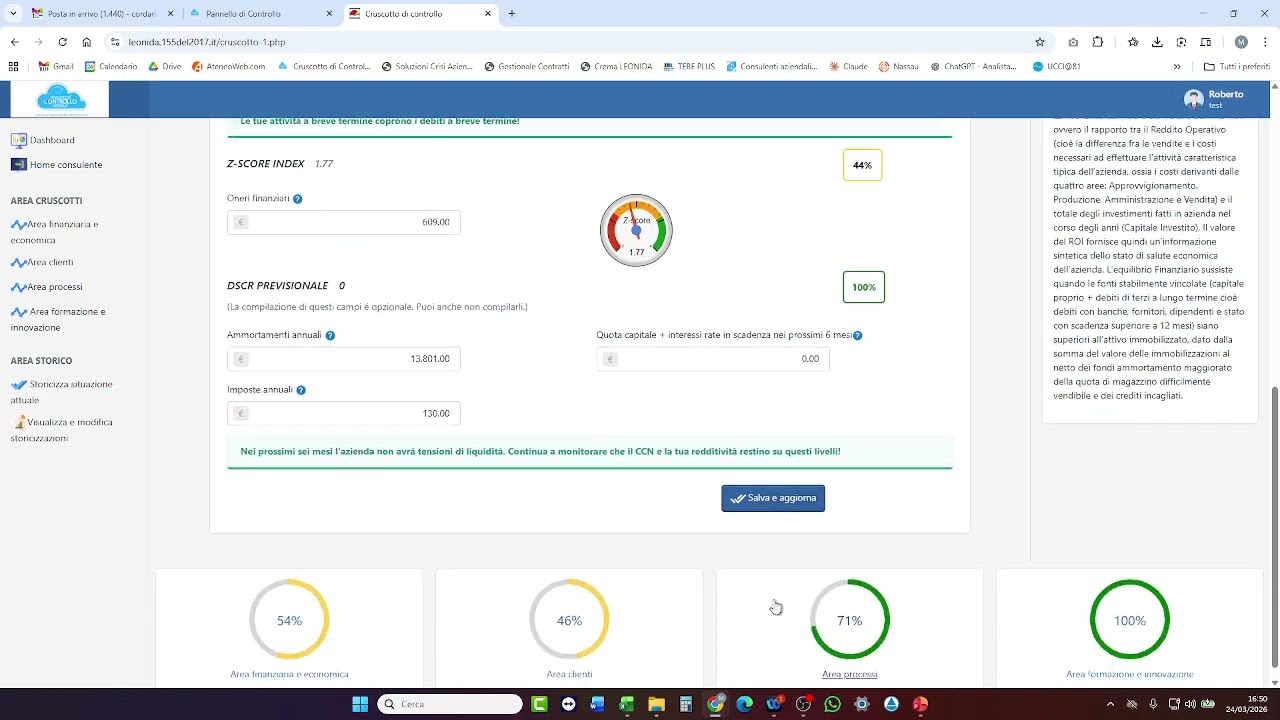Open the browser tab search dropdown
Image resolution: width=1280 pixels, height=720 pixels.
[x=13, y=14]
